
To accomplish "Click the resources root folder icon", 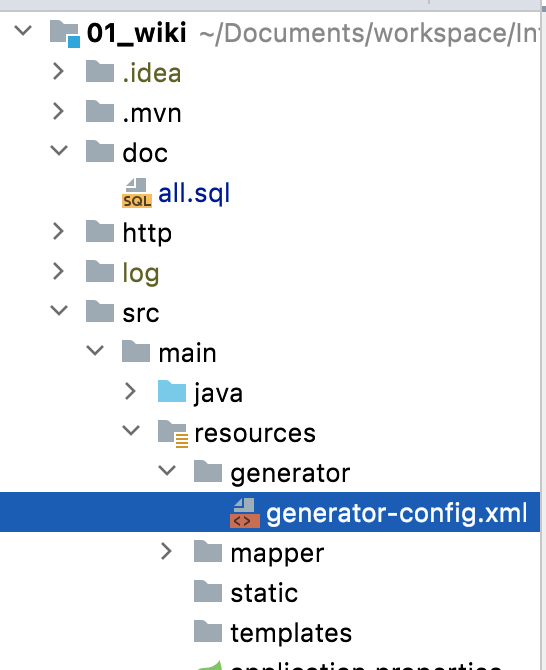I will tap(173, 433).
